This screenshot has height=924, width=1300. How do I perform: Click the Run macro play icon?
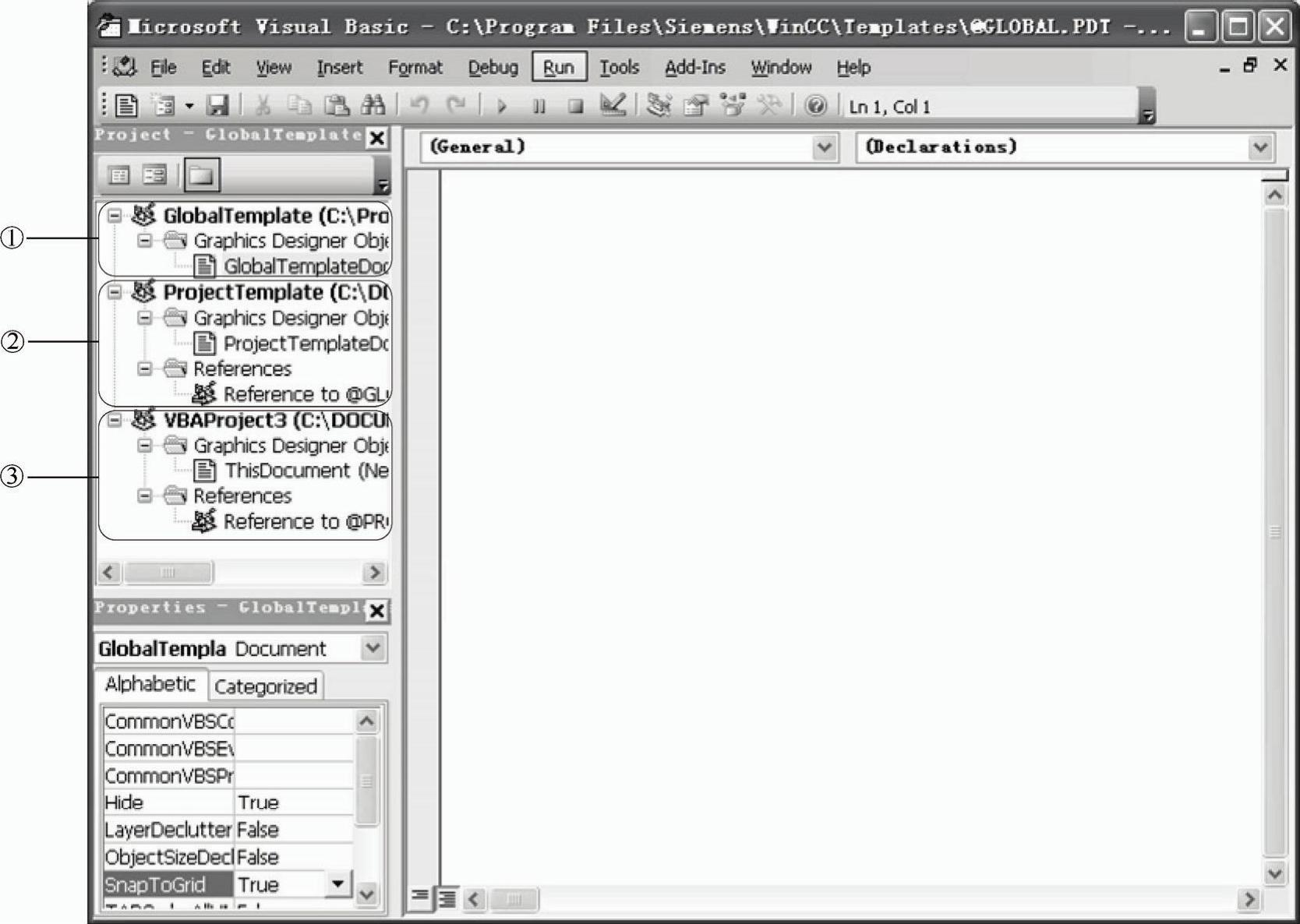tap(501, 106)
